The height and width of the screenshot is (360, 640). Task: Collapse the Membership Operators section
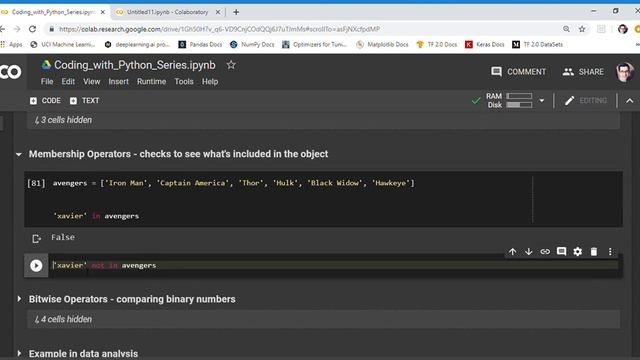click(19, 154)
